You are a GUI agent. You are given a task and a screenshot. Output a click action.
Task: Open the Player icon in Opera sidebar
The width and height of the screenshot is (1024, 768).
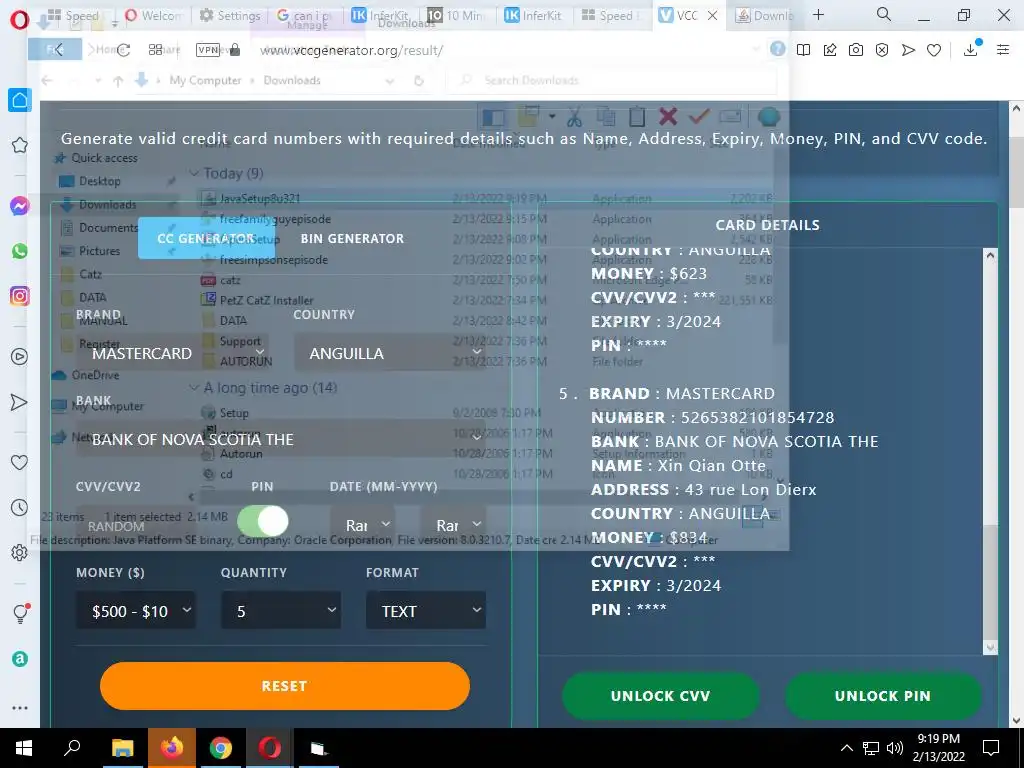coord(20,357)
